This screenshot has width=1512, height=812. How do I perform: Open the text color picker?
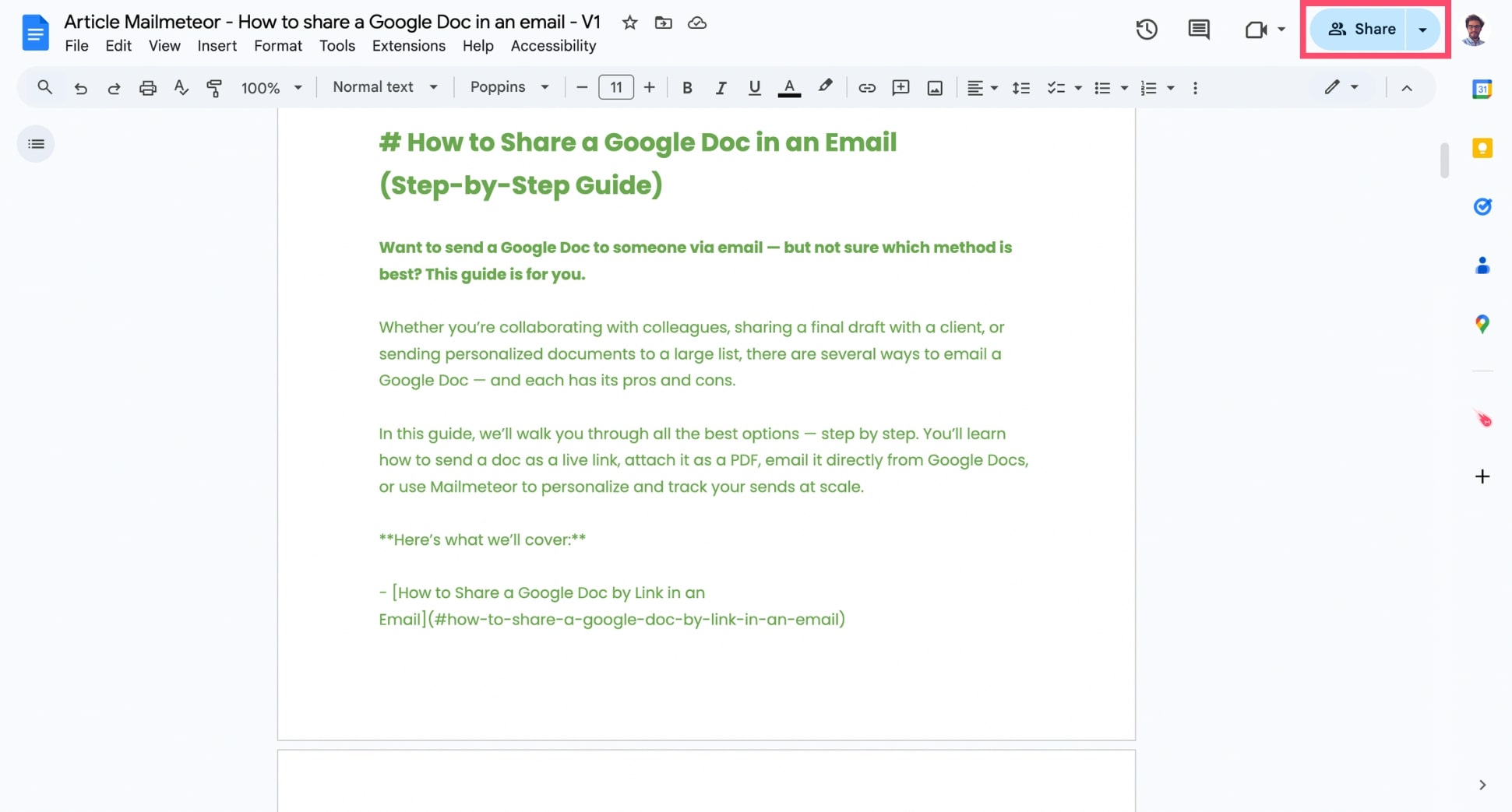coord(789,87)
